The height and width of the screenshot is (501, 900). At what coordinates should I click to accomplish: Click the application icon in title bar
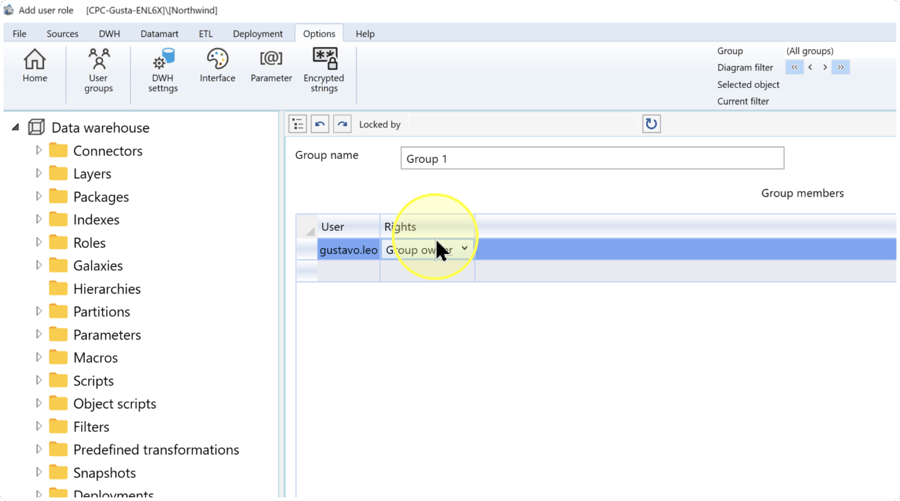9,10
